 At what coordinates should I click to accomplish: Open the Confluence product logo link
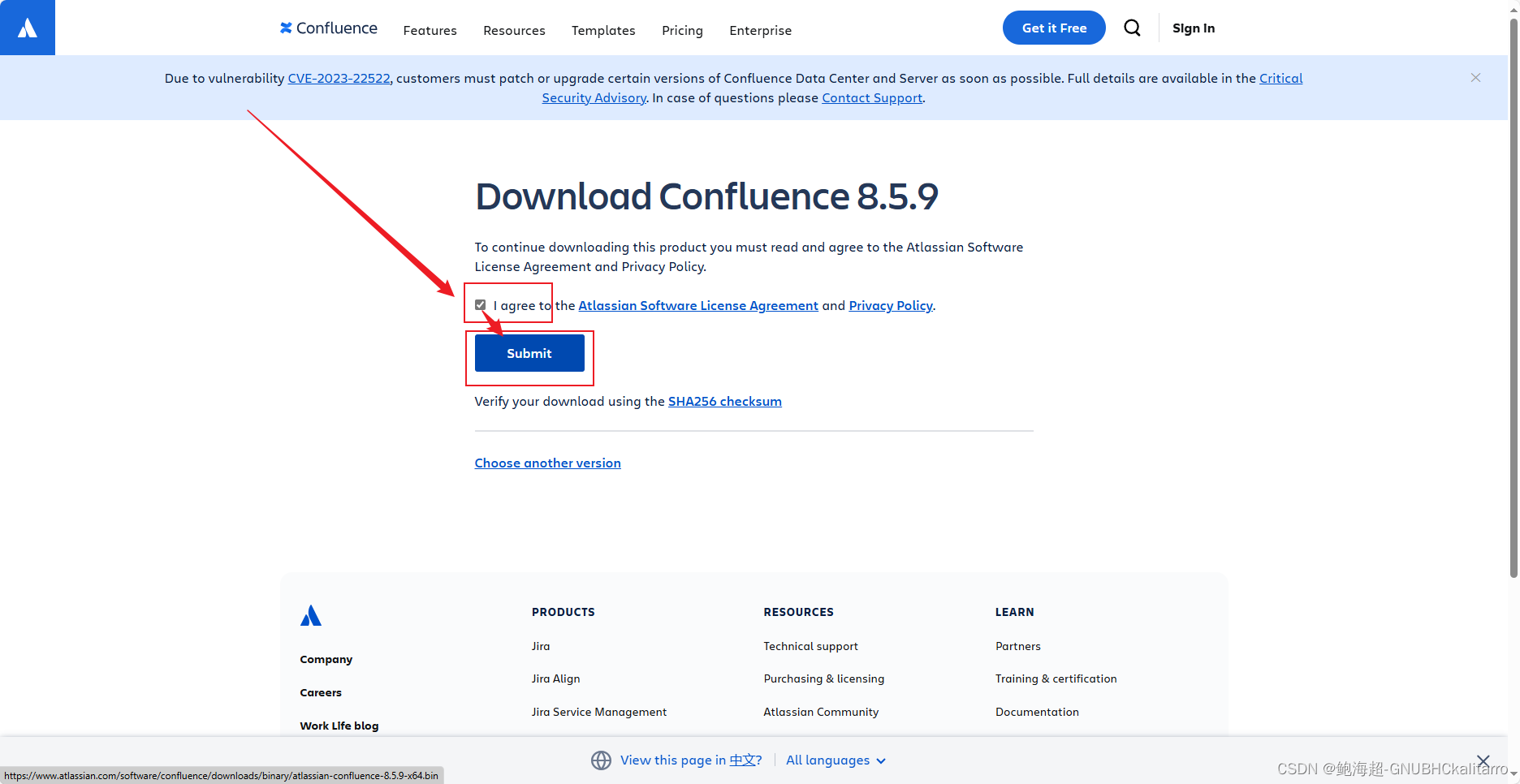tap(329, 28)
